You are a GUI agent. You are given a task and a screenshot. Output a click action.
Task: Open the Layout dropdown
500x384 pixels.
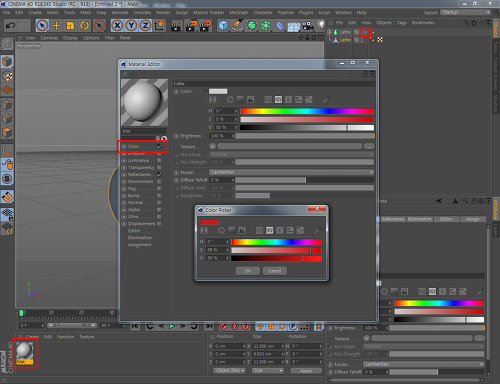point(465,12)
